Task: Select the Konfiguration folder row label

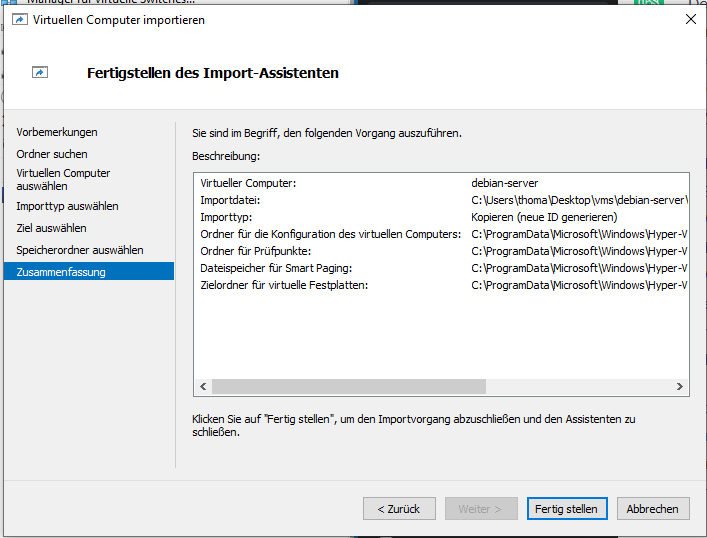Action: 331,235
